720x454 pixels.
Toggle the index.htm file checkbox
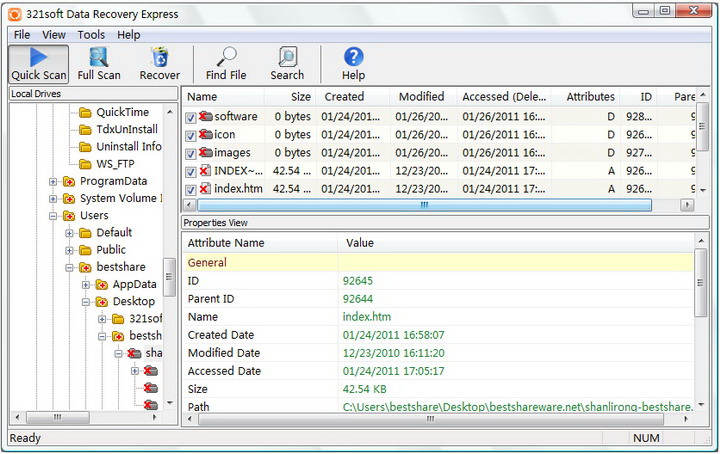pyautogui.click(x=191, y=189)
